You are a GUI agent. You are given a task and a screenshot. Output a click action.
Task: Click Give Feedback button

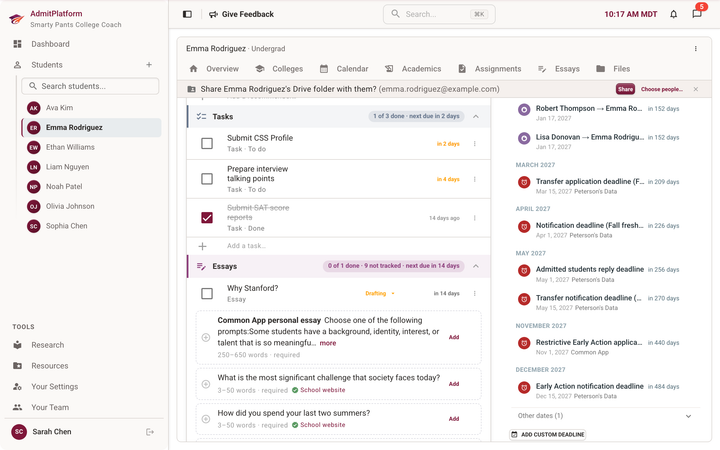(x=242, y=14)
